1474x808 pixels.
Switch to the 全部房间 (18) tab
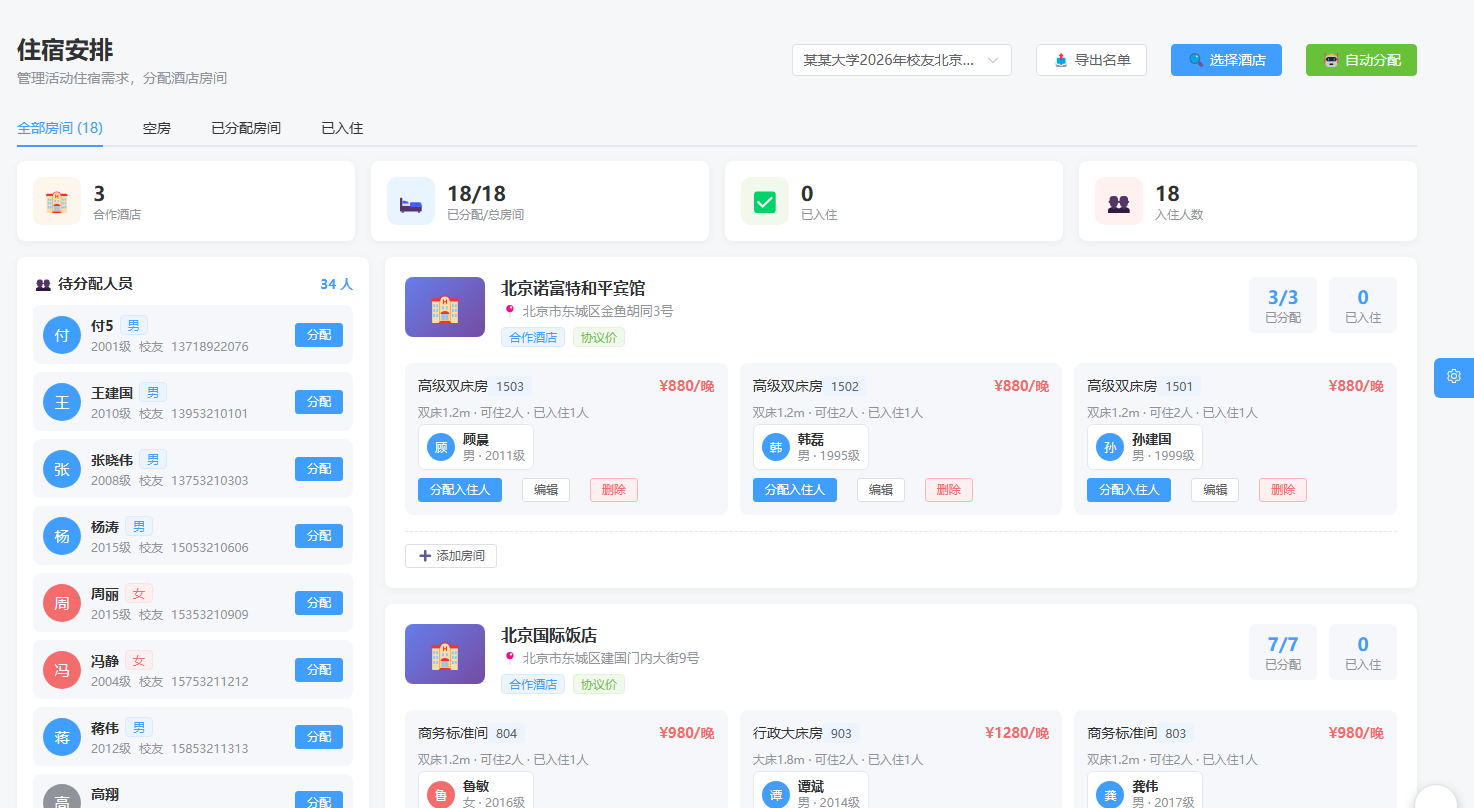60,128
